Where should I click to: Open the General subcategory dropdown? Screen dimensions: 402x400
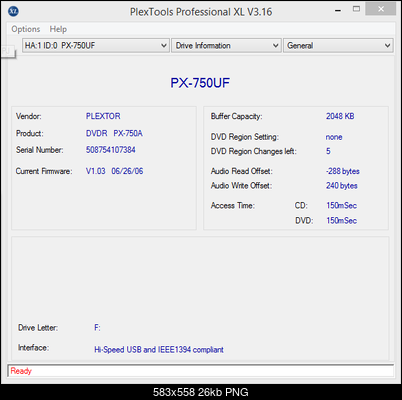point(338,45)
